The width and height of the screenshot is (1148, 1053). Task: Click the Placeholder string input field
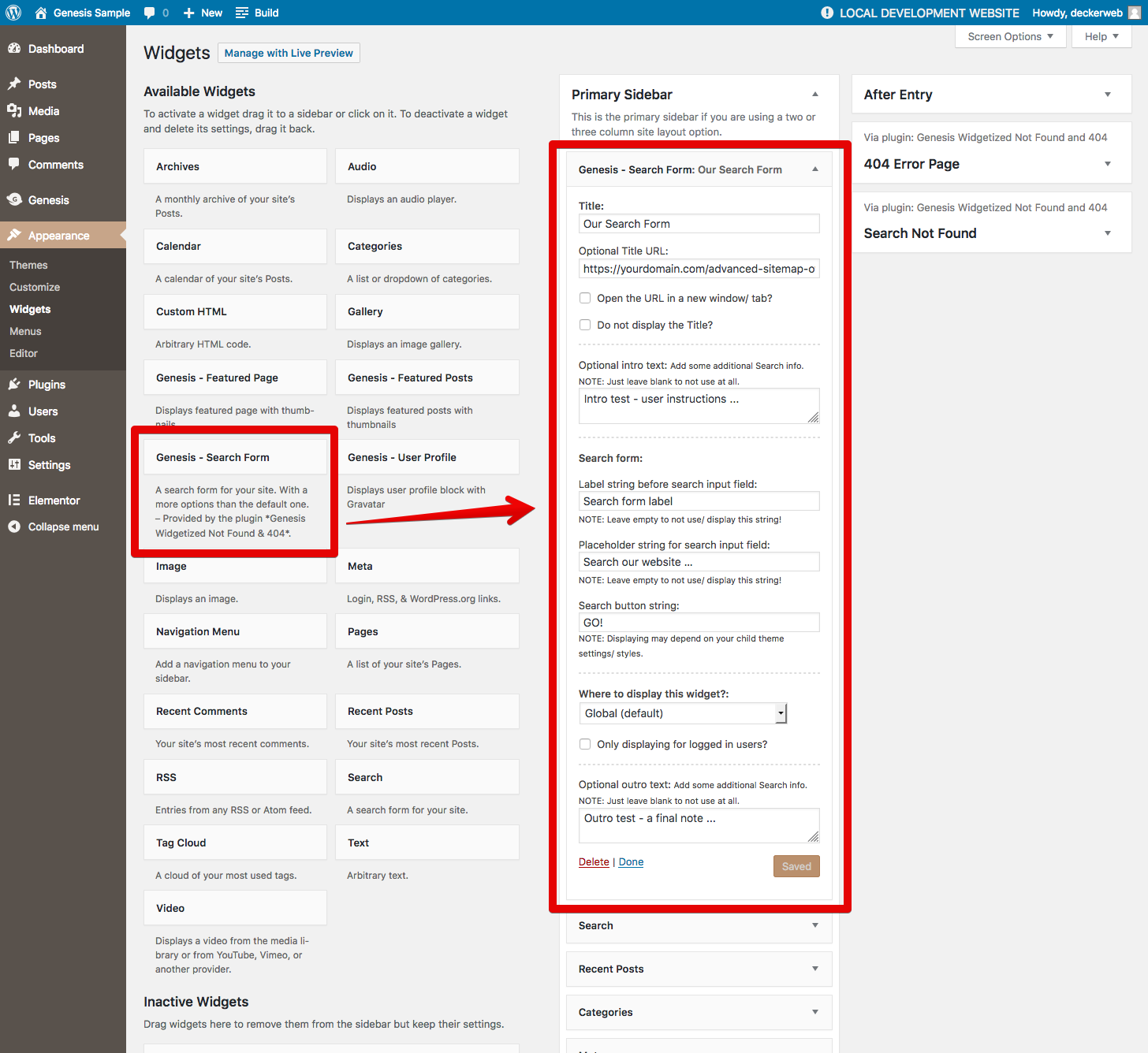point(699,562)
